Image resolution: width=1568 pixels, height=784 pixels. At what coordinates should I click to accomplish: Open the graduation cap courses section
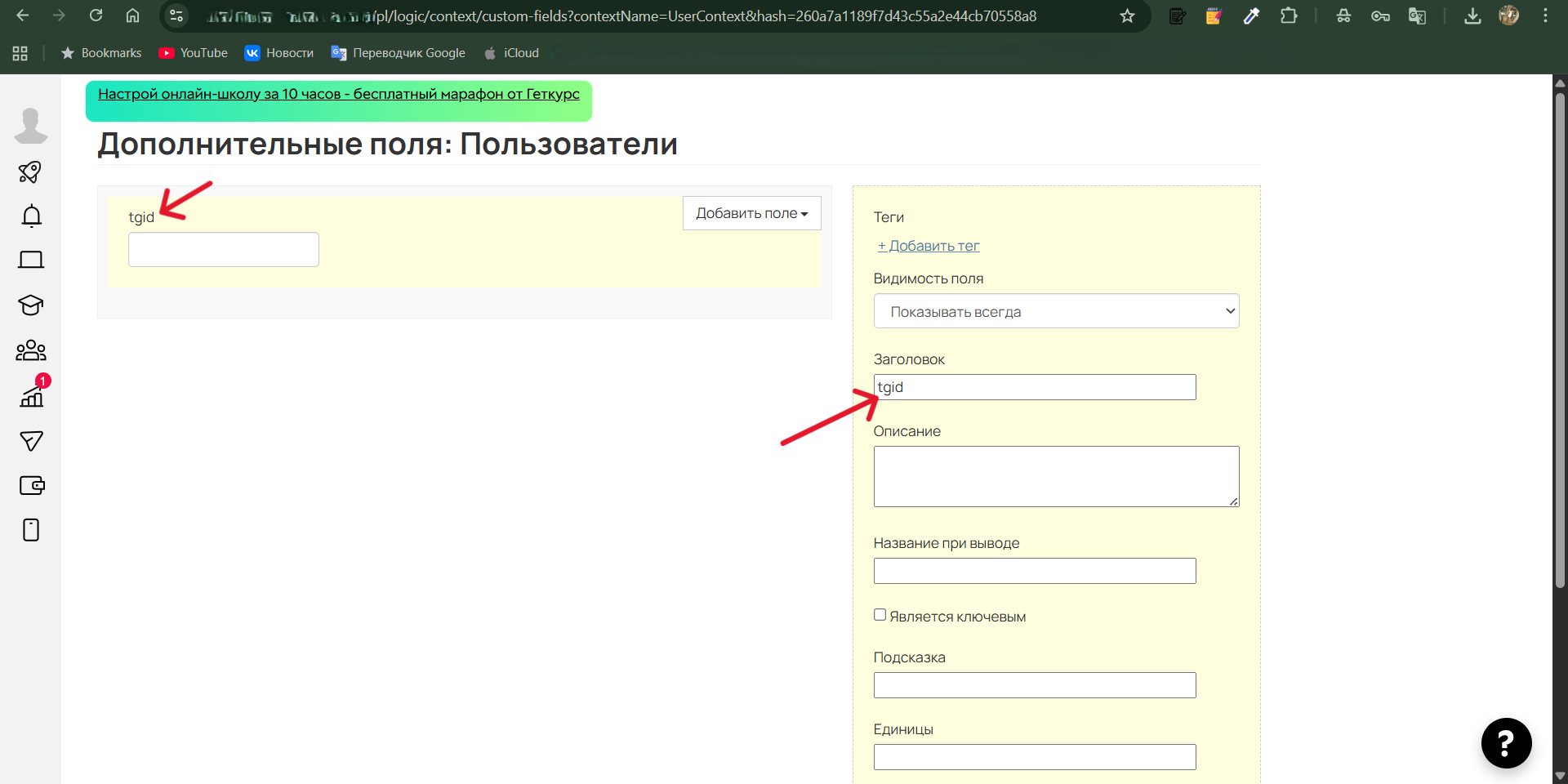(30, 305)
